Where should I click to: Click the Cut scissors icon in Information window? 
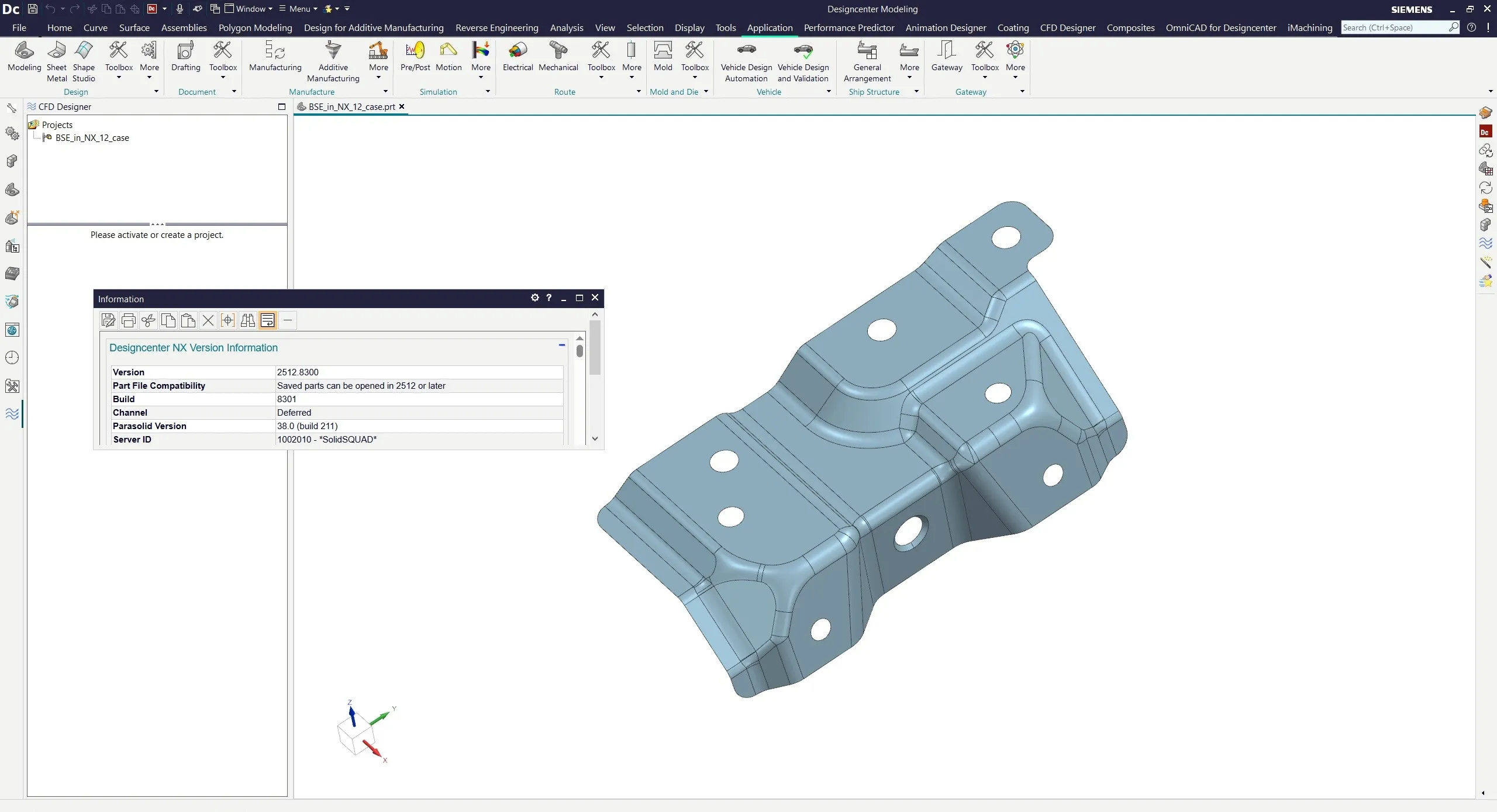(x=148, y=320)
